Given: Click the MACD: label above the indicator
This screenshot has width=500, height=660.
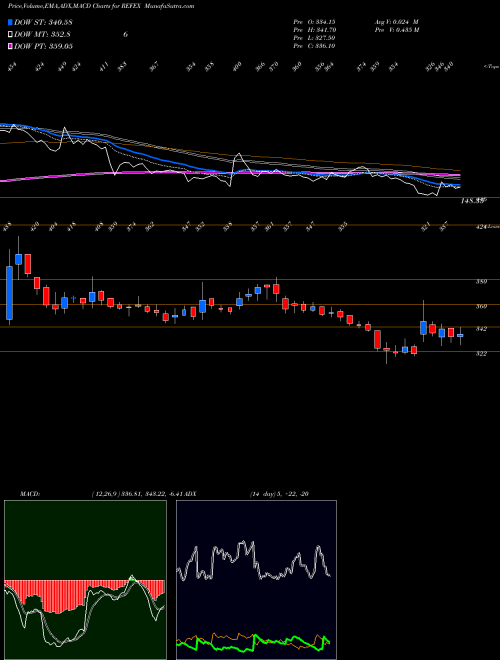Looking at the screenshot, I should pos(30,494).
